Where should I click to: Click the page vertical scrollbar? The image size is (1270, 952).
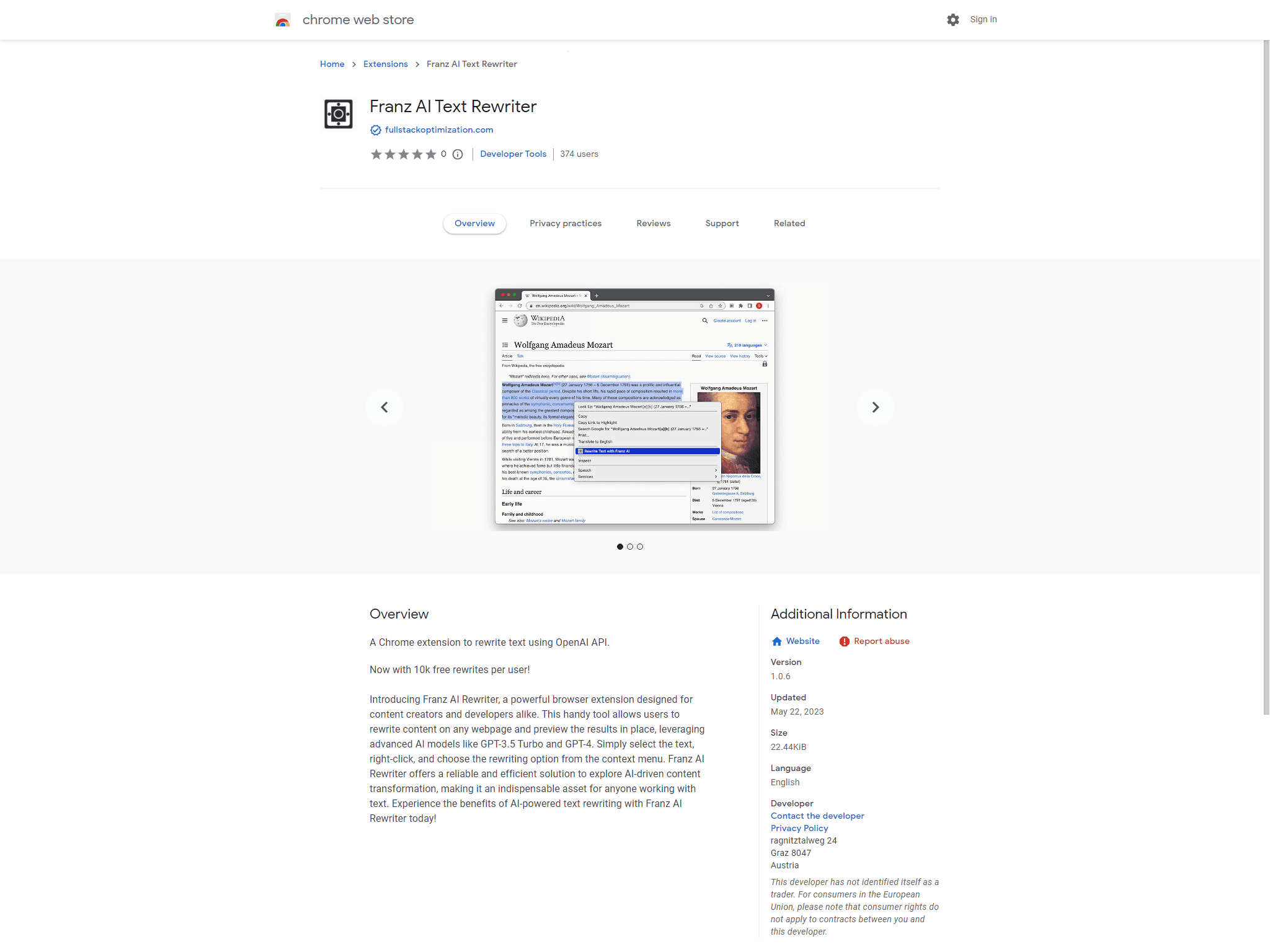pos(1266,377)
